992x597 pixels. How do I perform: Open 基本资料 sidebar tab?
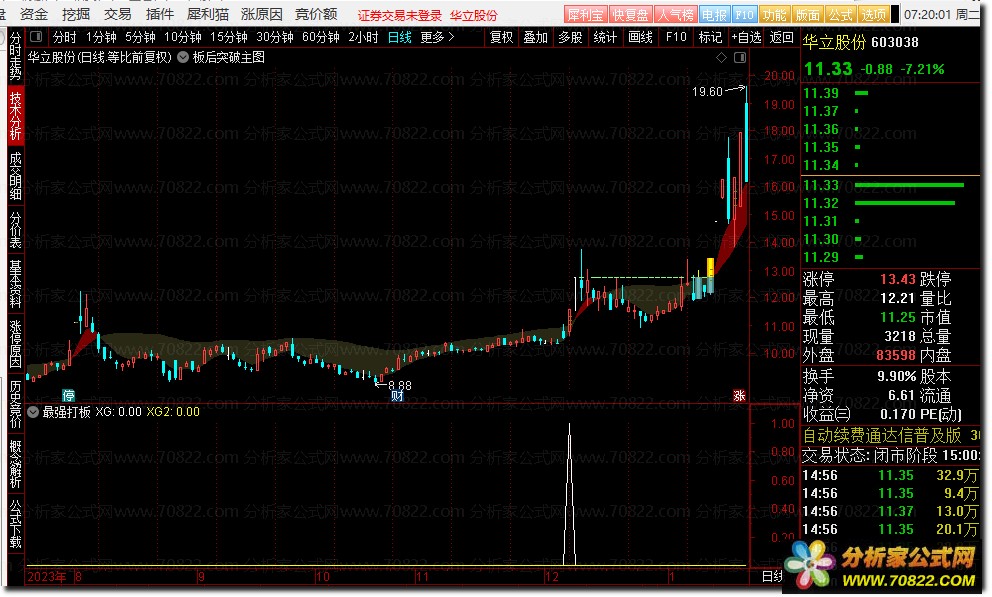(15, 283)
